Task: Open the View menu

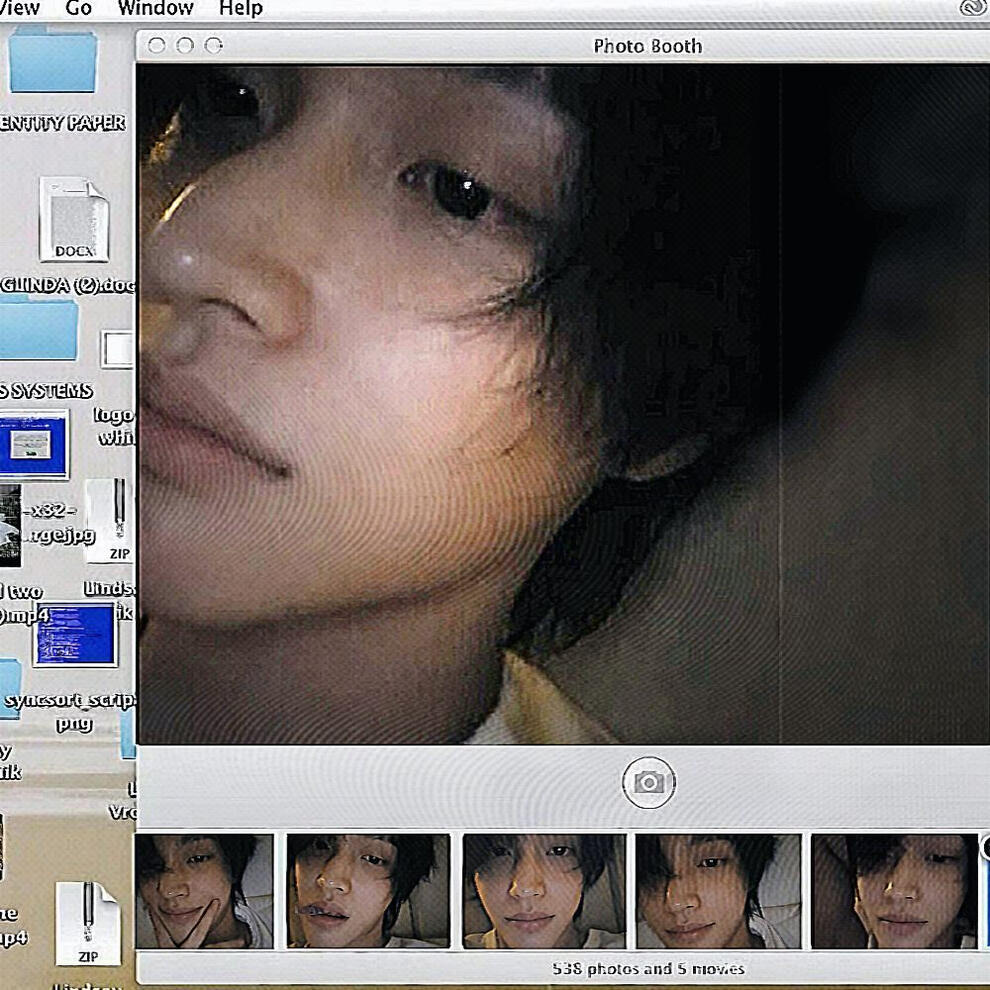Action: [x=20, y=9]
